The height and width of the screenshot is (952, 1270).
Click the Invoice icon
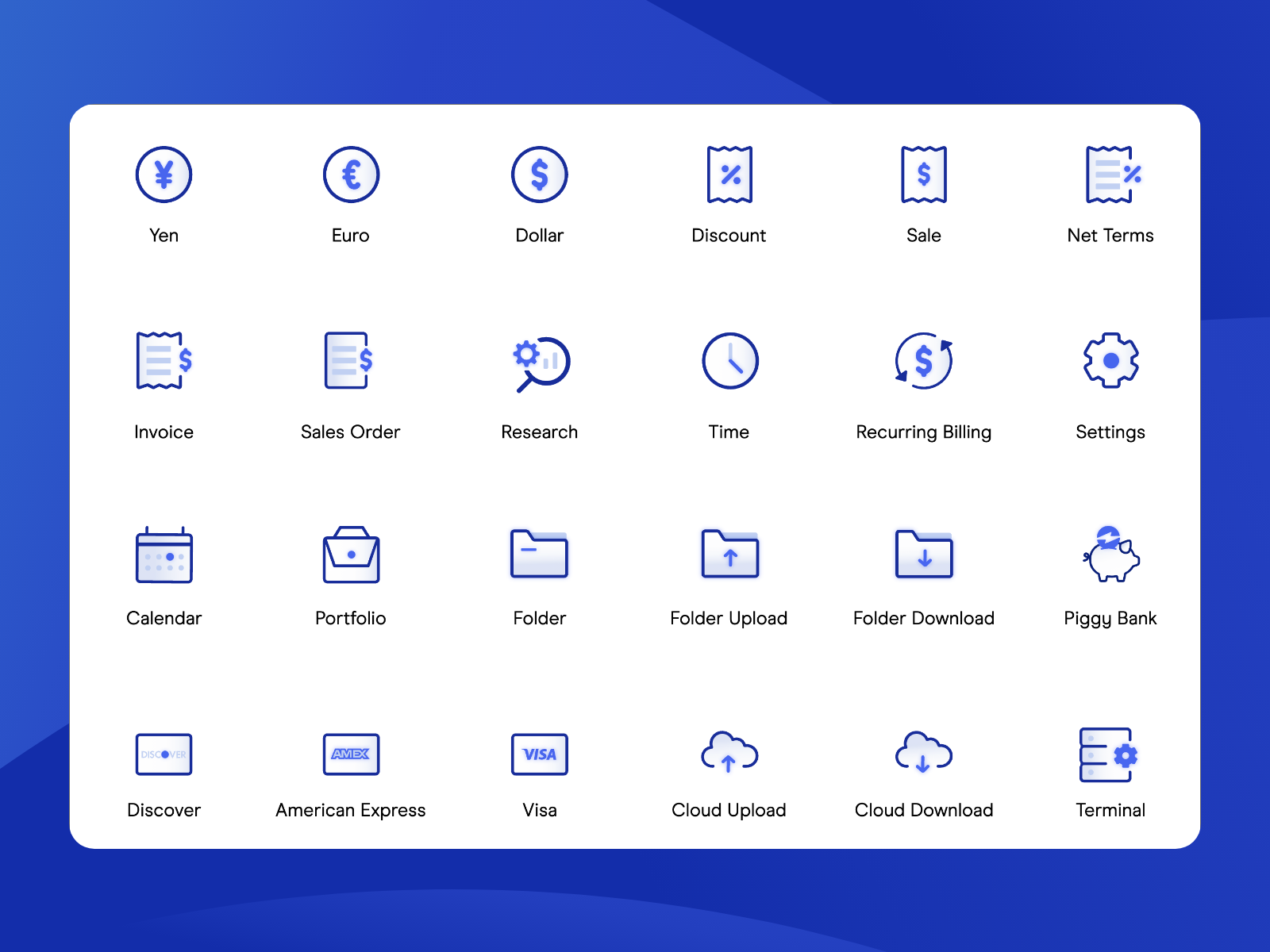[x=164, y=362]
